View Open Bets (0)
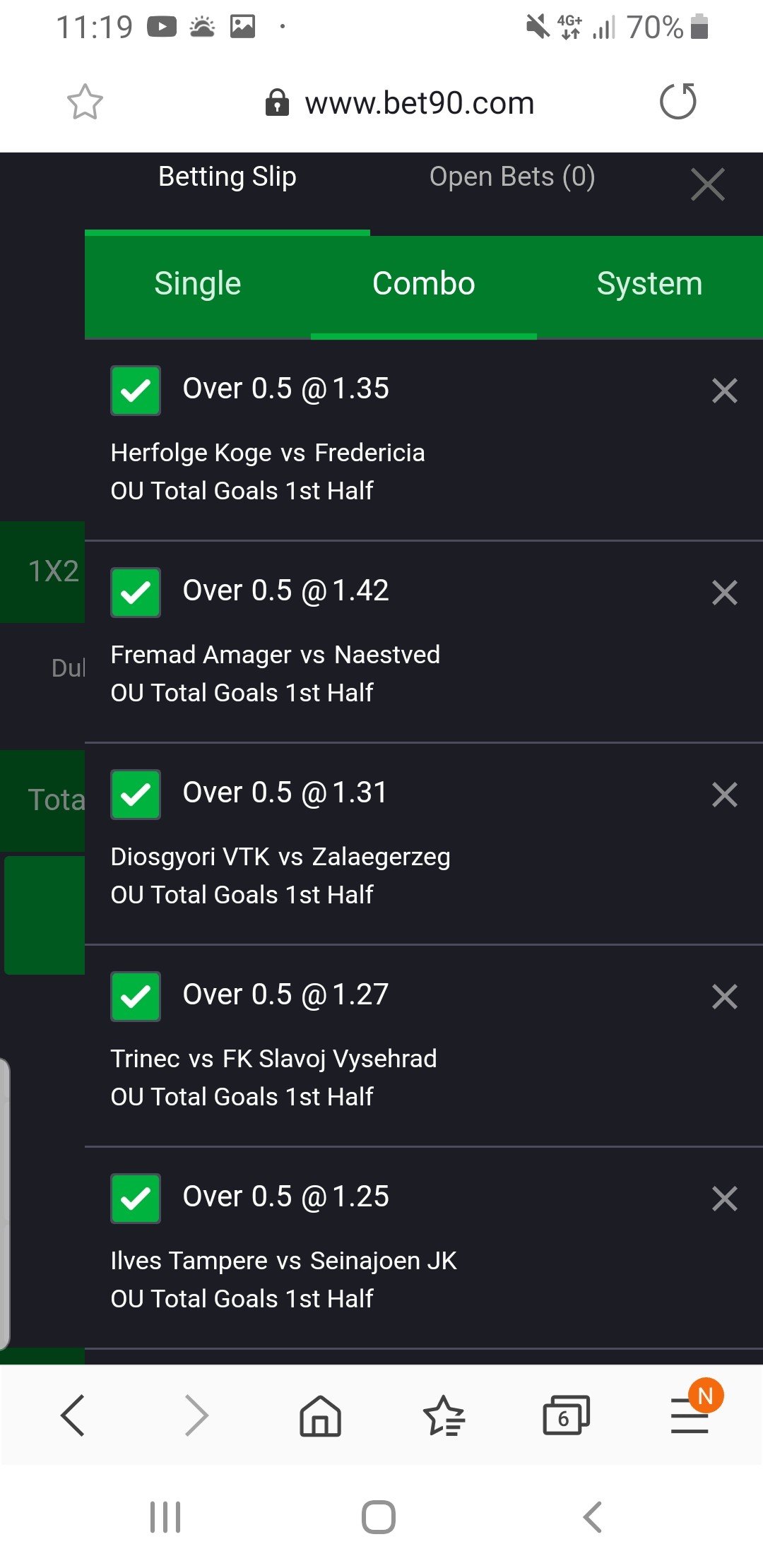The image size is (763, 1568). tap(512, 177)
